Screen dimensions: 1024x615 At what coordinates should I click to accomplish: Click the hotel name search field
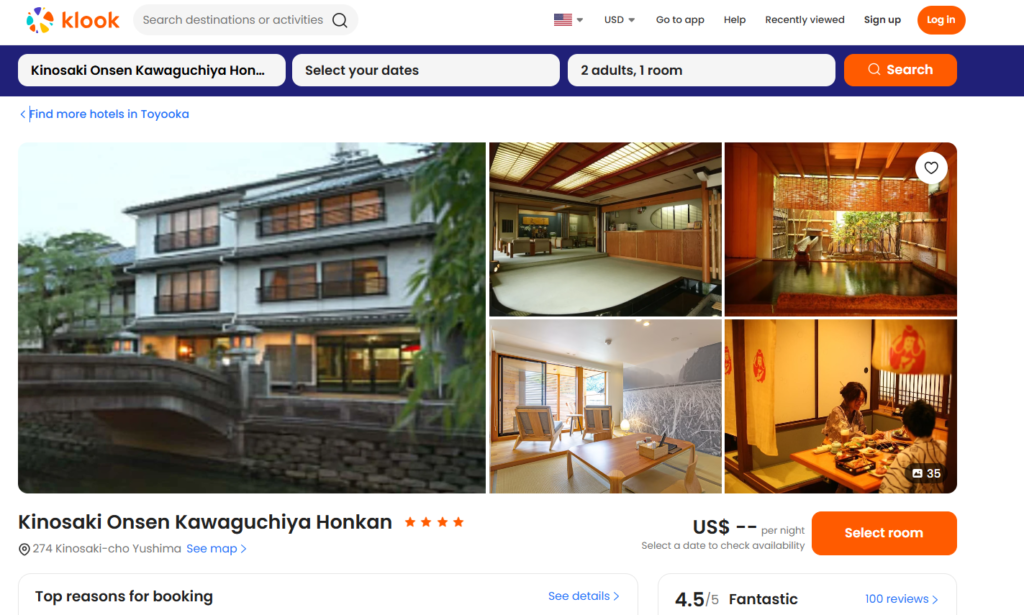point(152,70)
